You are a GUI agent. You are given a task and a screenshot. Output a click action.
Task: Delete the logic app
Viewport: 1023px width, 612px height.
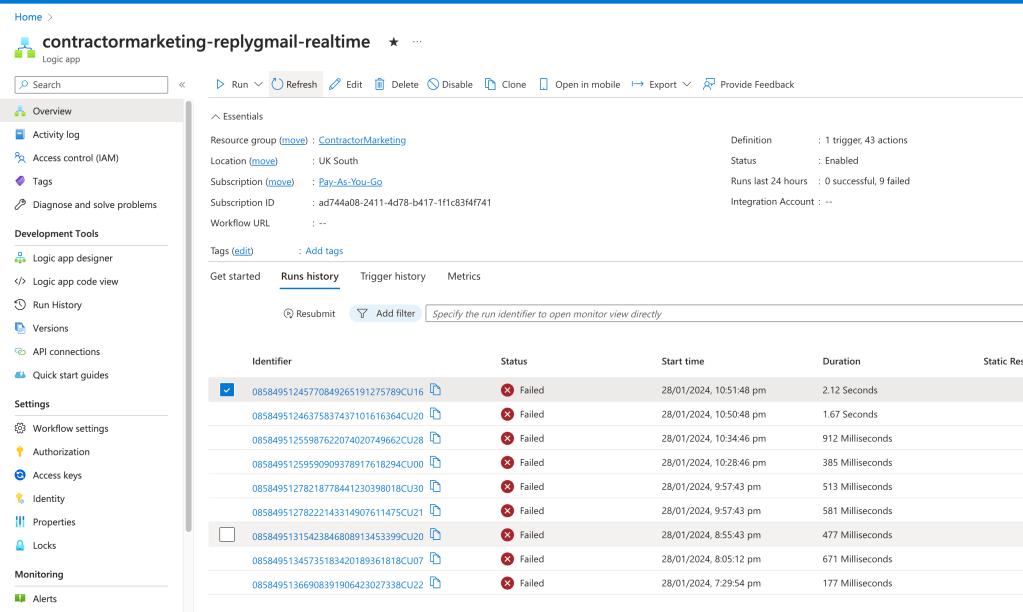(x=396, y=84)
